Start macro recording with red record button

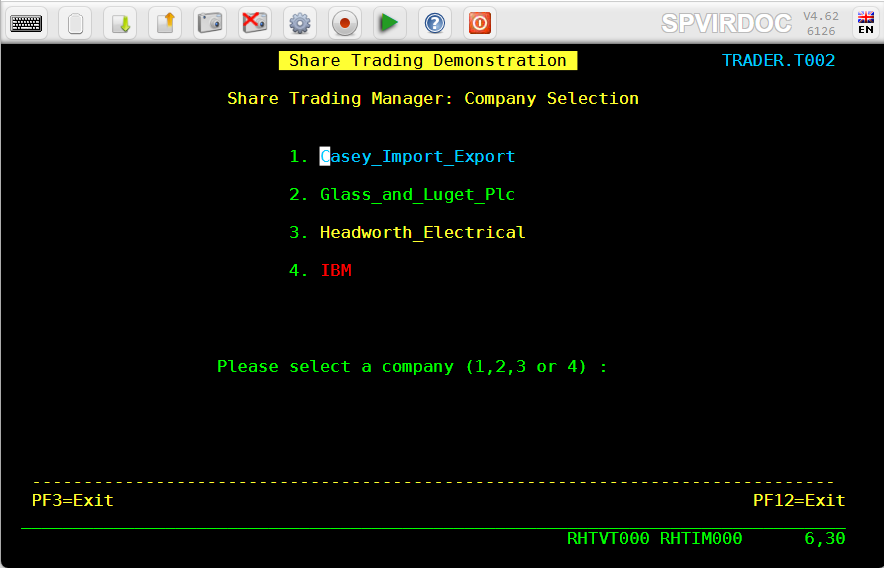click(x=344, y=23)
